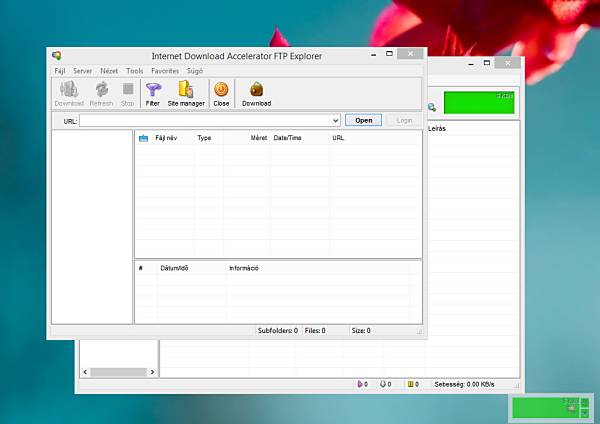Click the Sebesség: 0.00 KB/s status text
600x424 pixels.
pyautogui.click(x=464, y=384)
